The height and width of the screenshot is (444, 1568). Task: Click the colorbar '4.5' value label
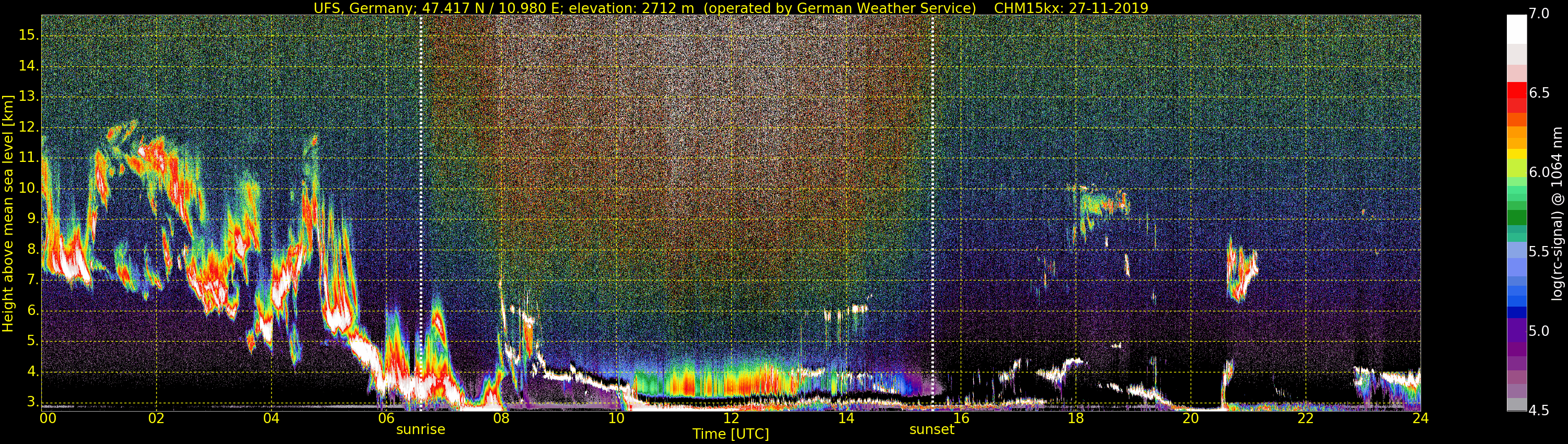pos(1539,411)
